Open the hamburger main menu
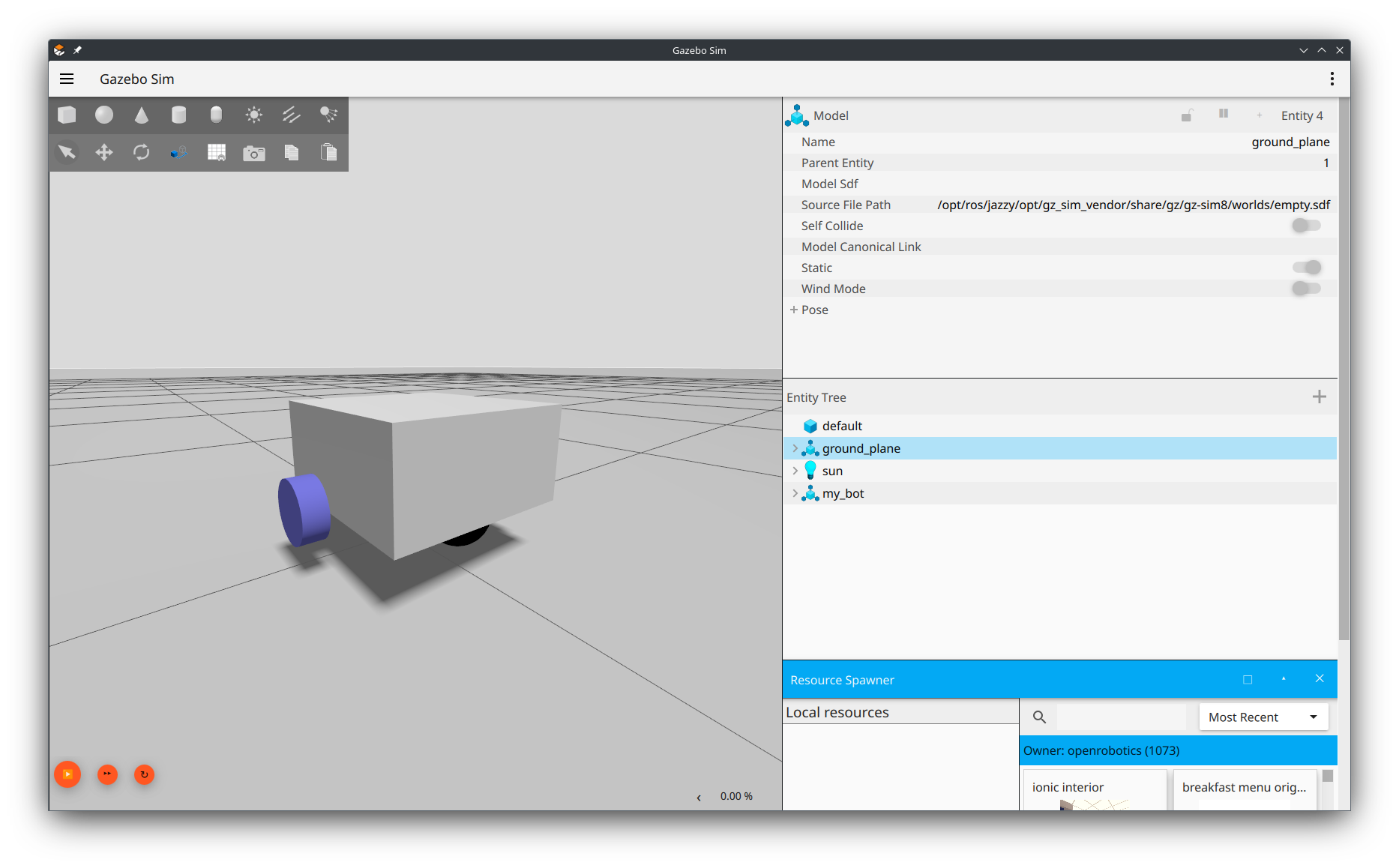The width and height of the screenshot is (1399, 868). [x=67, y=79]
